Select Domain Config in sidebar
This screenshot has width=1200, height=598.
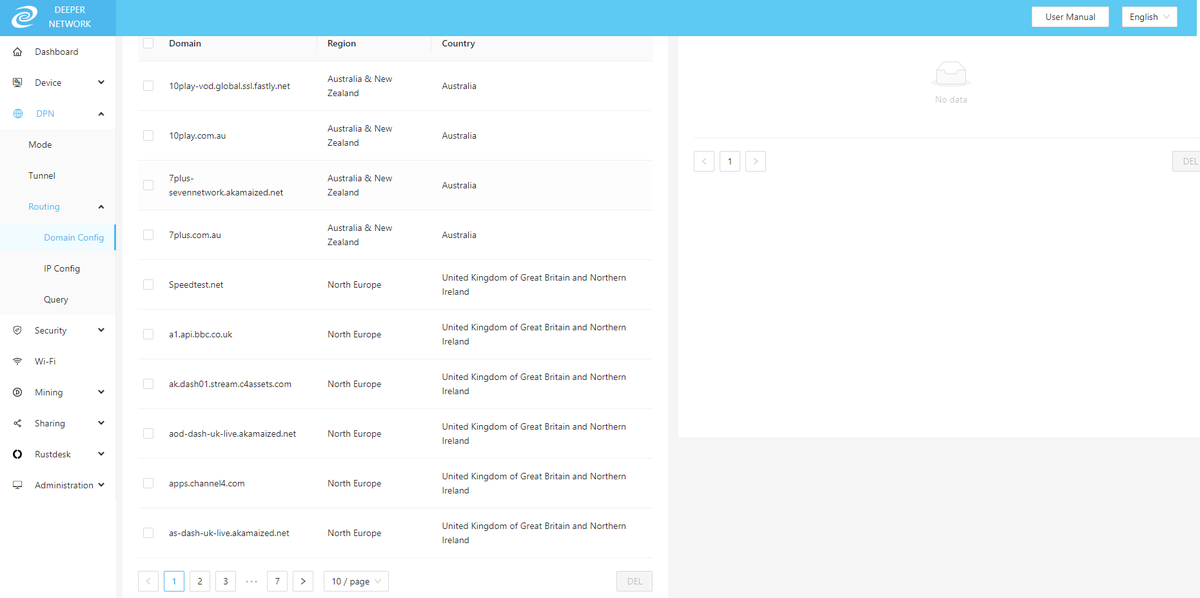[x=58, y=238]
